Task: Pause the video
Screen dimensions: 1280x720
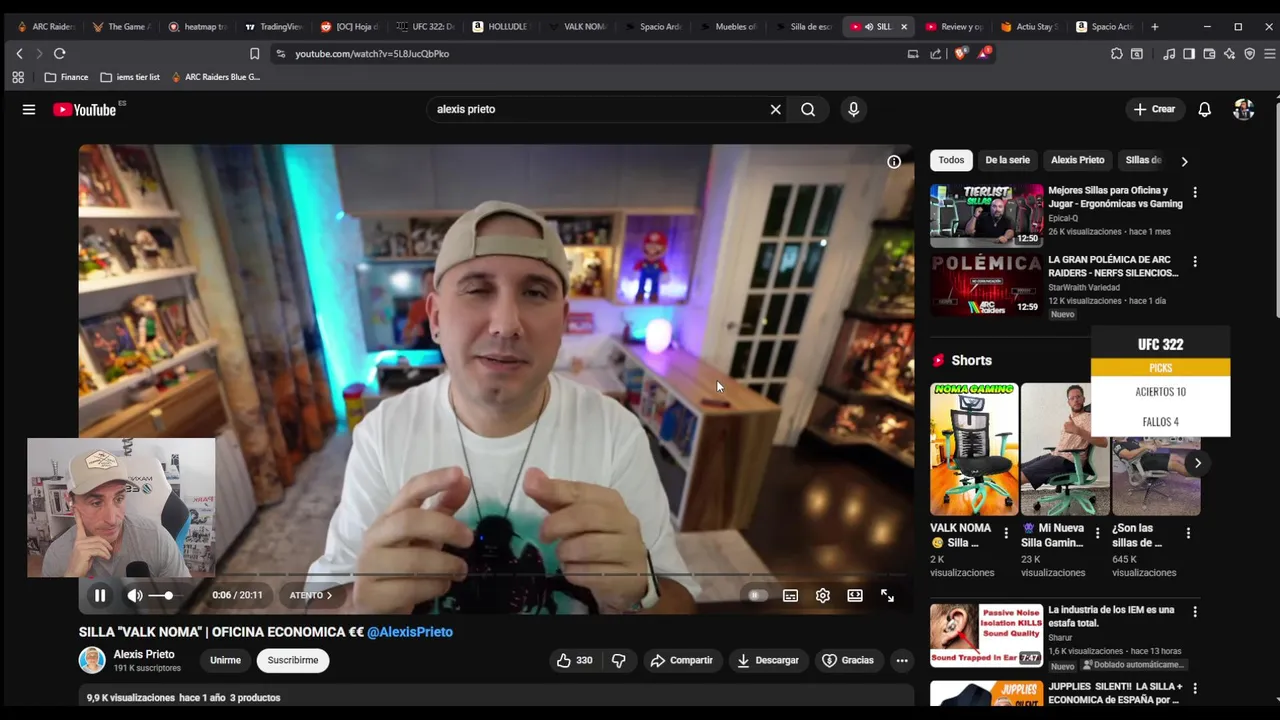Action: coord(100,595)
